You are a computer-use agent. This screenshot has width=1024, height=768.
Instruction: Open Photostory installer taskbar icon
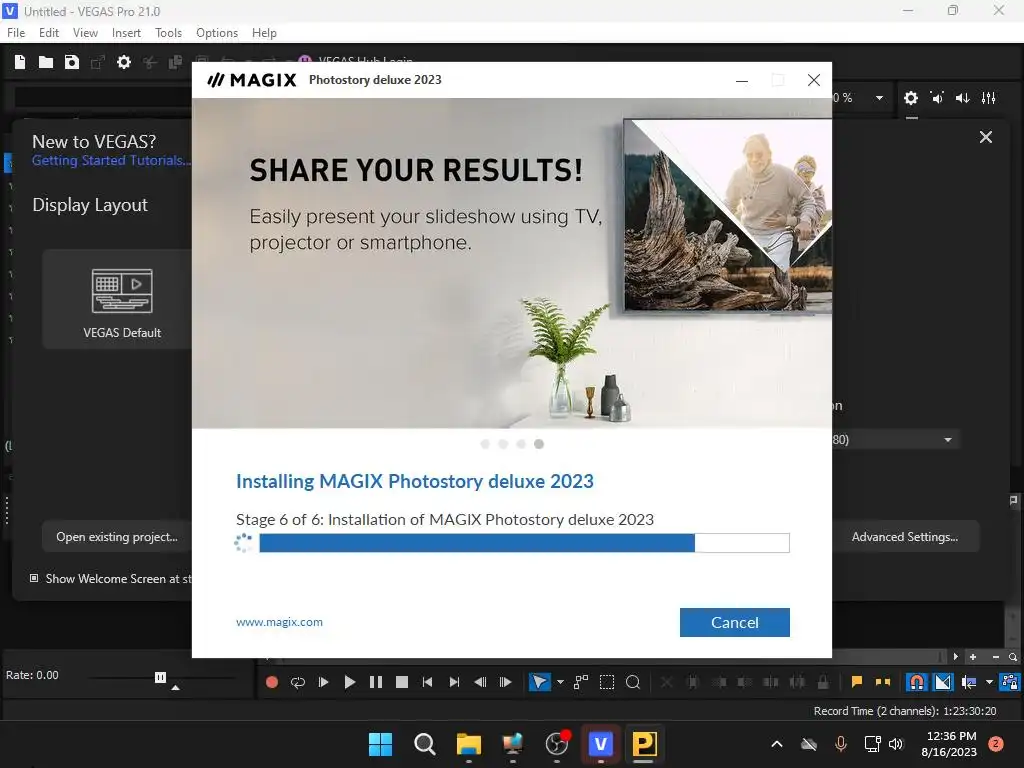(644, 744)
